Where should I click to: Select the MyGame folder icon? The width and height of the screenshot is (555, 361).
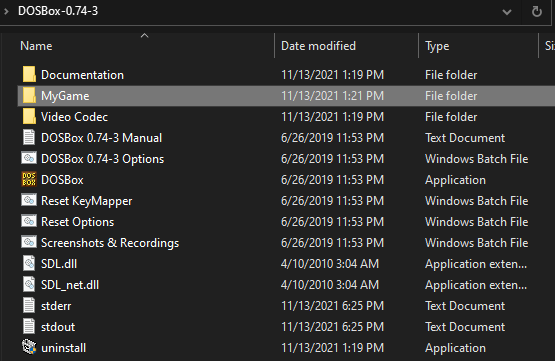pos(29,96)
